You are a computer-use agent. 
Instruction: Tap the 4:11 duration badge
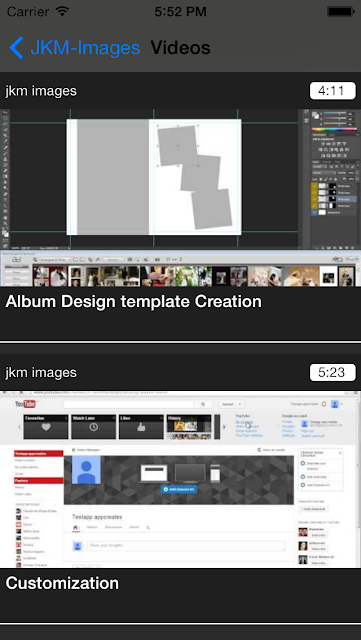tap(332, 91)
